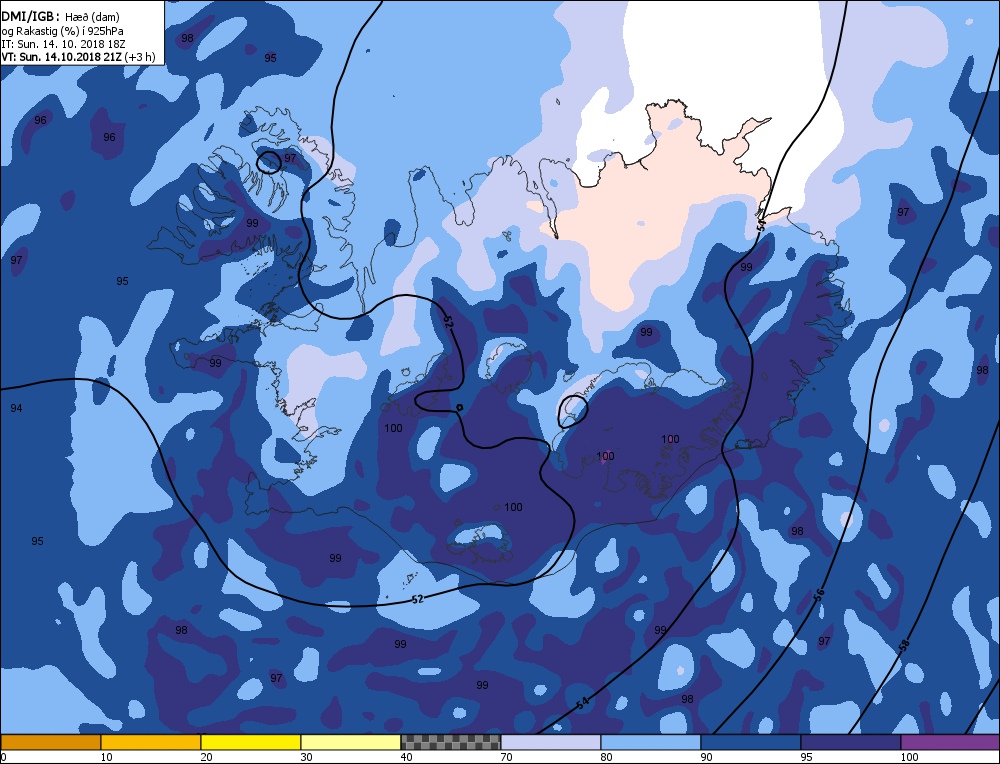Click the legend scale tick label '0'
This screenshot has height=764, width=1000.
(x=3, y=757)
